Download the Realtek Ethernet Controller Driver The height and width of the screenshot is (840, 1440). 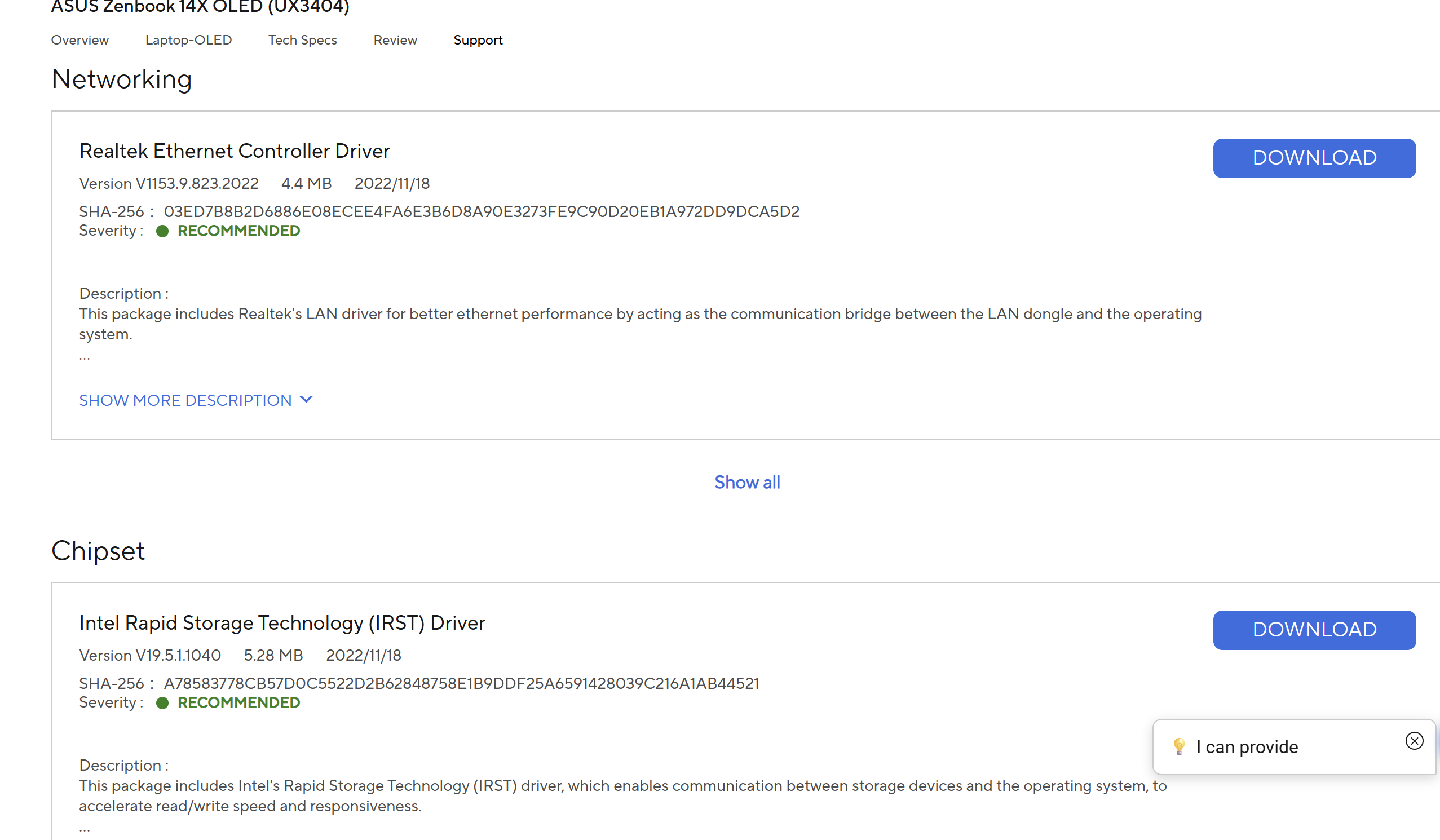point(1314,158)
